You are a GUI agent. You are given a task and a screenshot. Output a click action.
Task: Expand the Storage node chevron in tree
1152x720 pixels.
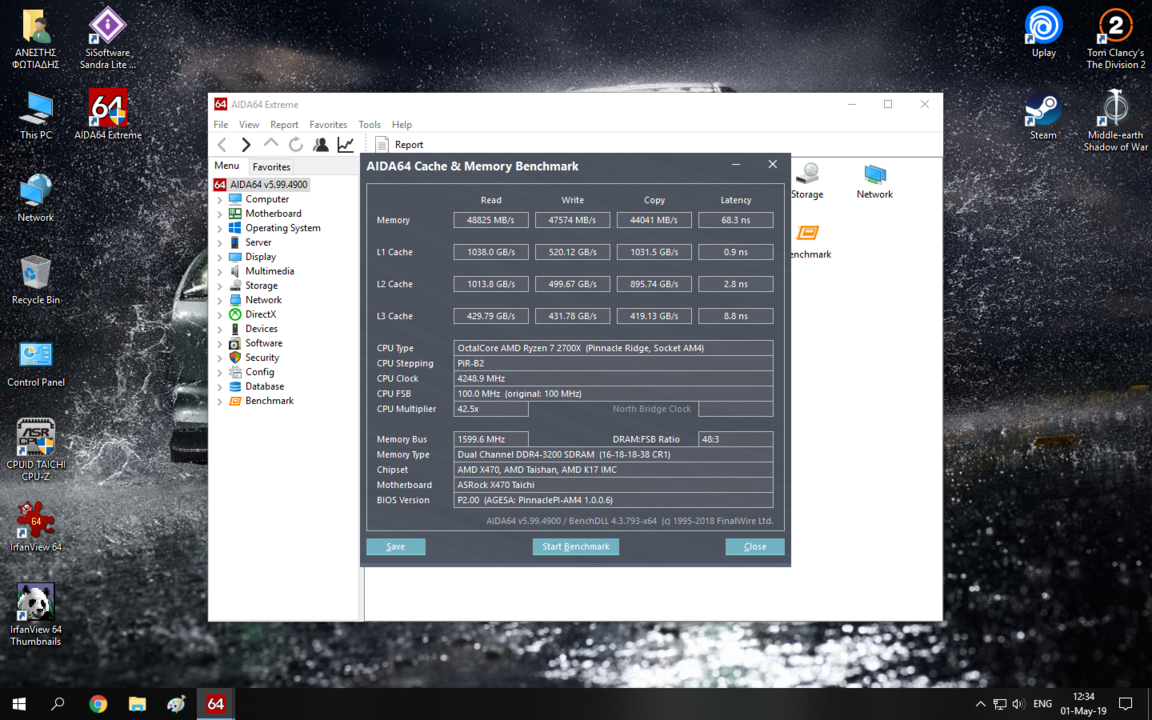click(x=220, y=286)
